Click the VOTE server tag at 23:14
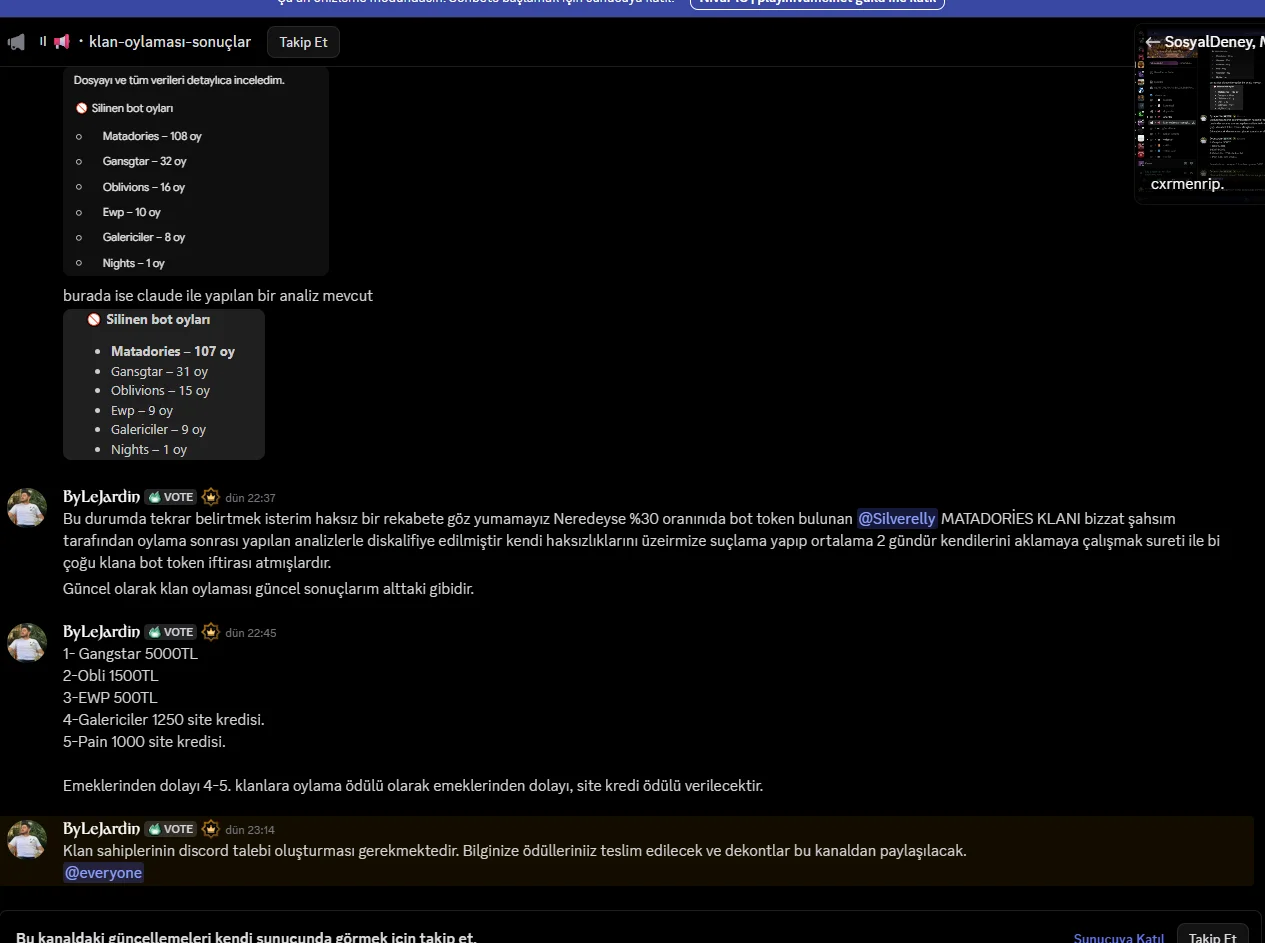Image resolution: width=1265 pixels, height=943 pixels. (x=171, y=829)
